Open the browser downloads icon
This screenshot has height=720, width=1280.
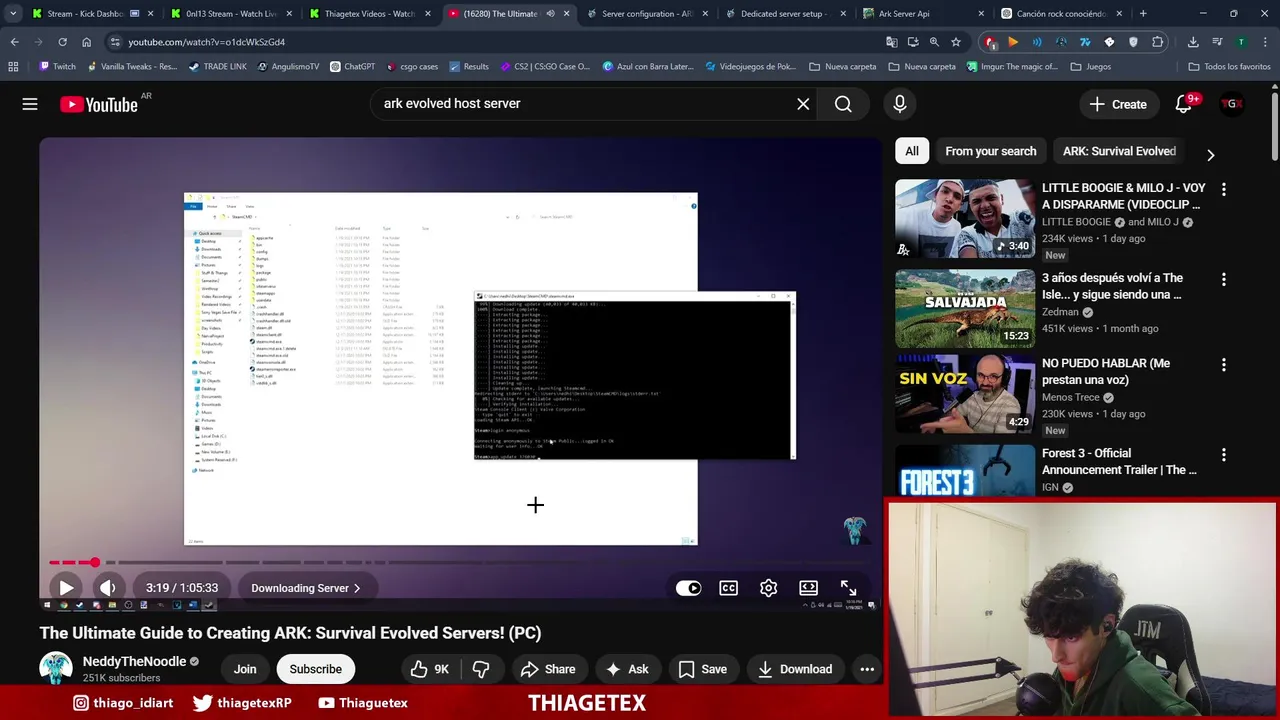[1193, 42]
